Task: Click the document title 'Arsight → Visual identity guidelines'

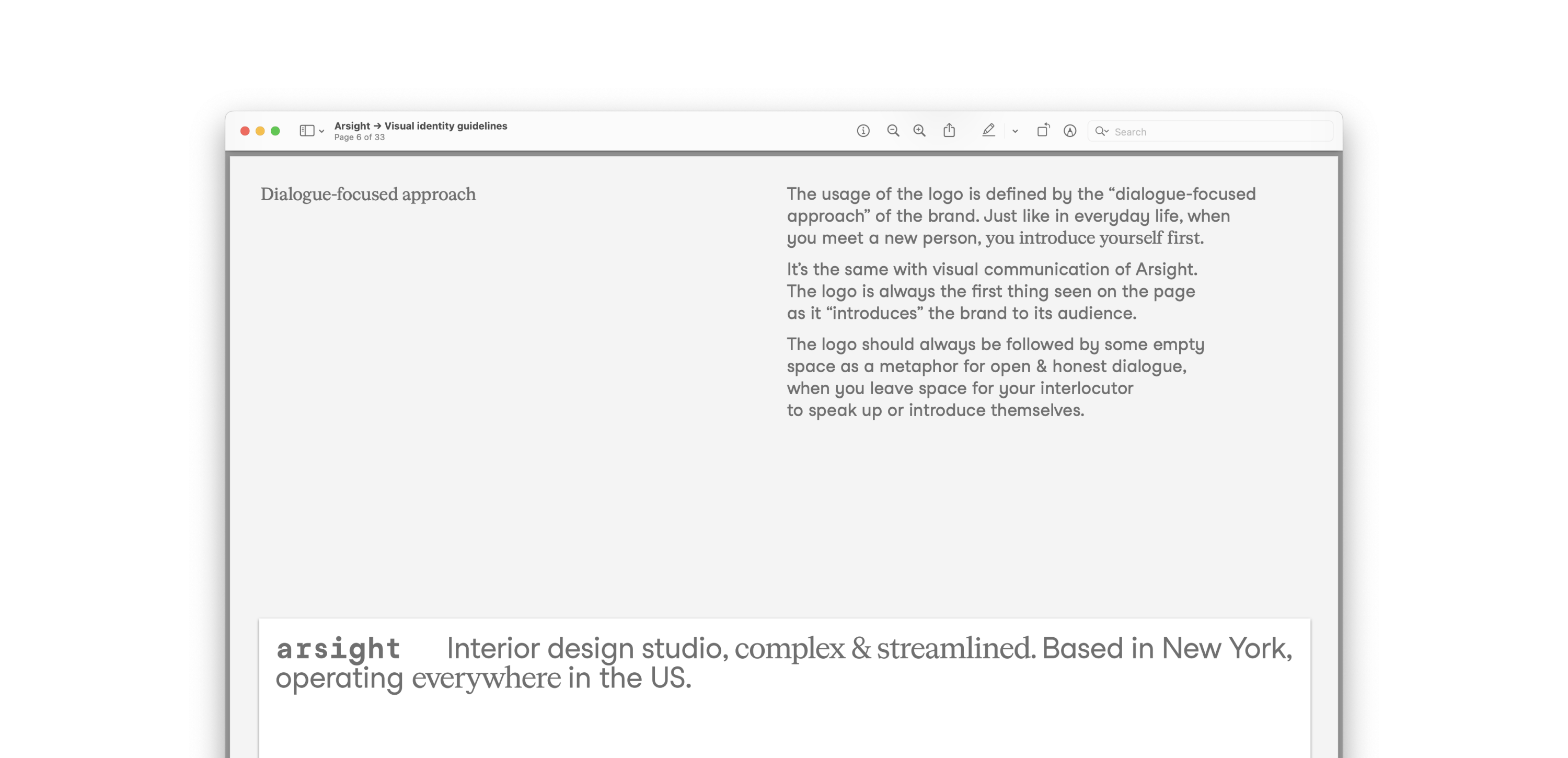Action: [420, 126]
